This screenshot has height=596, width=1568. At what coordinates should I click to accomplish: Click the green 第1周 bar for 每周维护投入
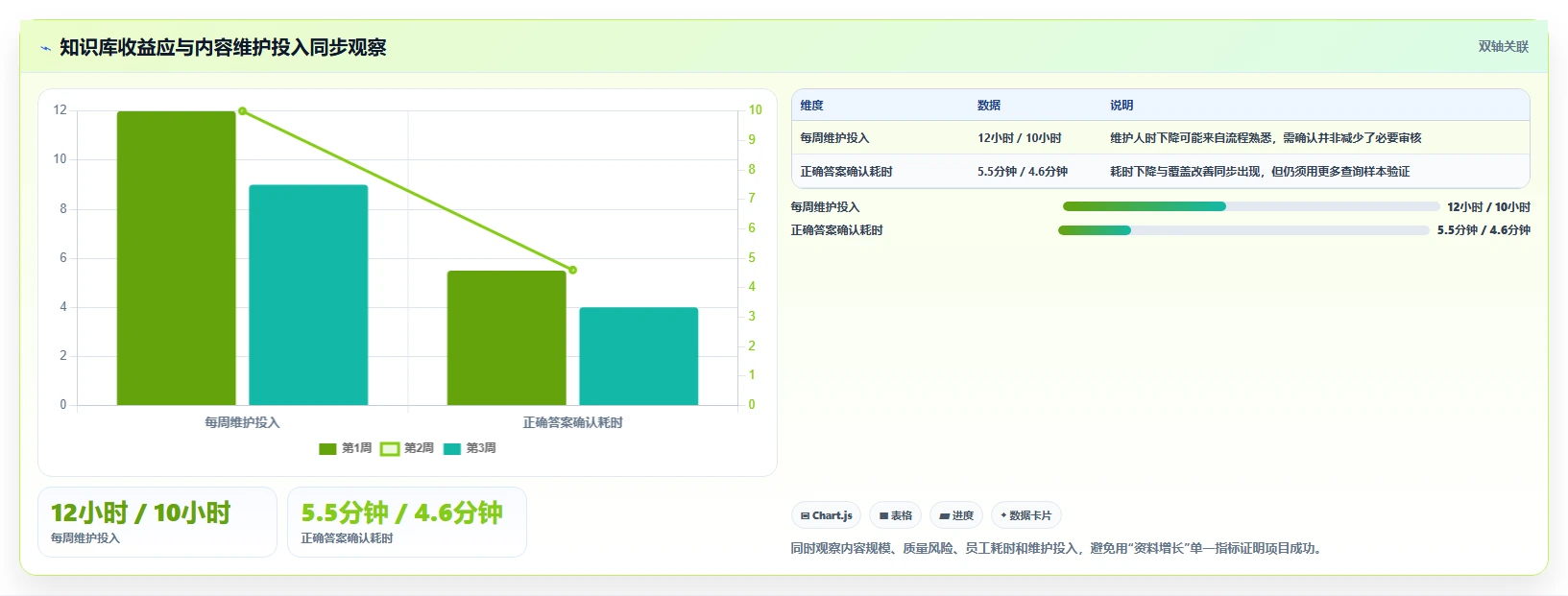[177, 258]
